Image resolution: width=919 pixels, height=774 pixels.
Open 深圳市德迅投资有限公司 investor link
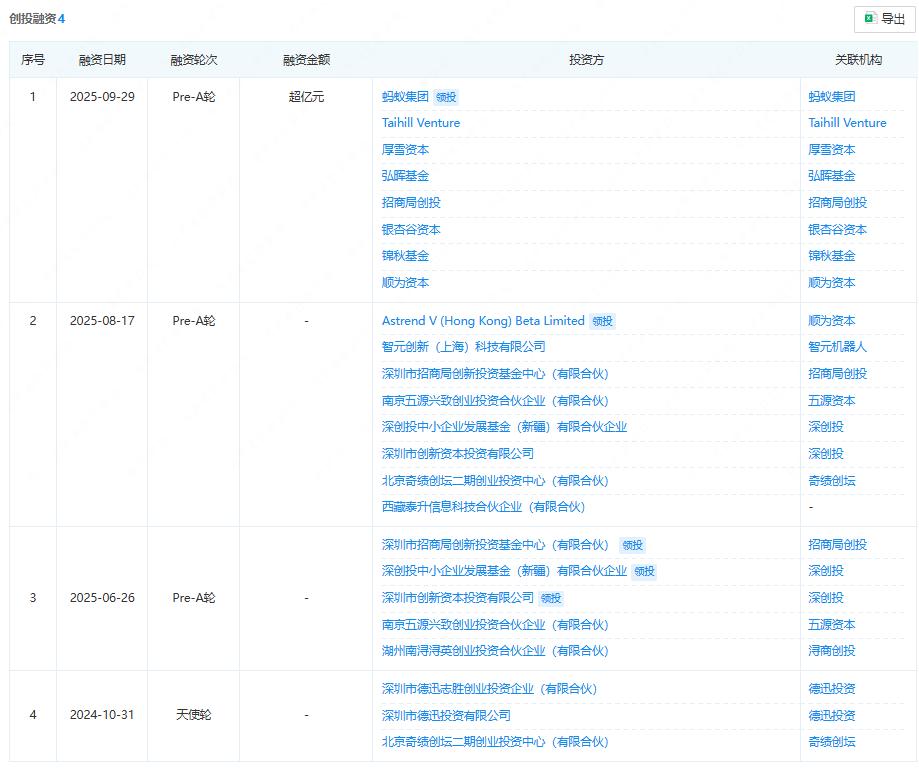pyautogui.click(x=446, y=716)
